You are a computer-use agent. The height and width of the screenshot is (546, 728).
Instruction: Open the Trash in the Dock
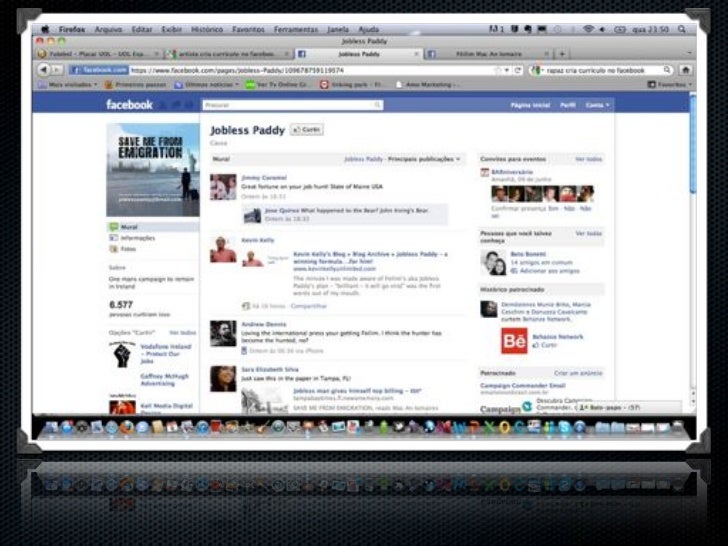[x=677, y=427]
